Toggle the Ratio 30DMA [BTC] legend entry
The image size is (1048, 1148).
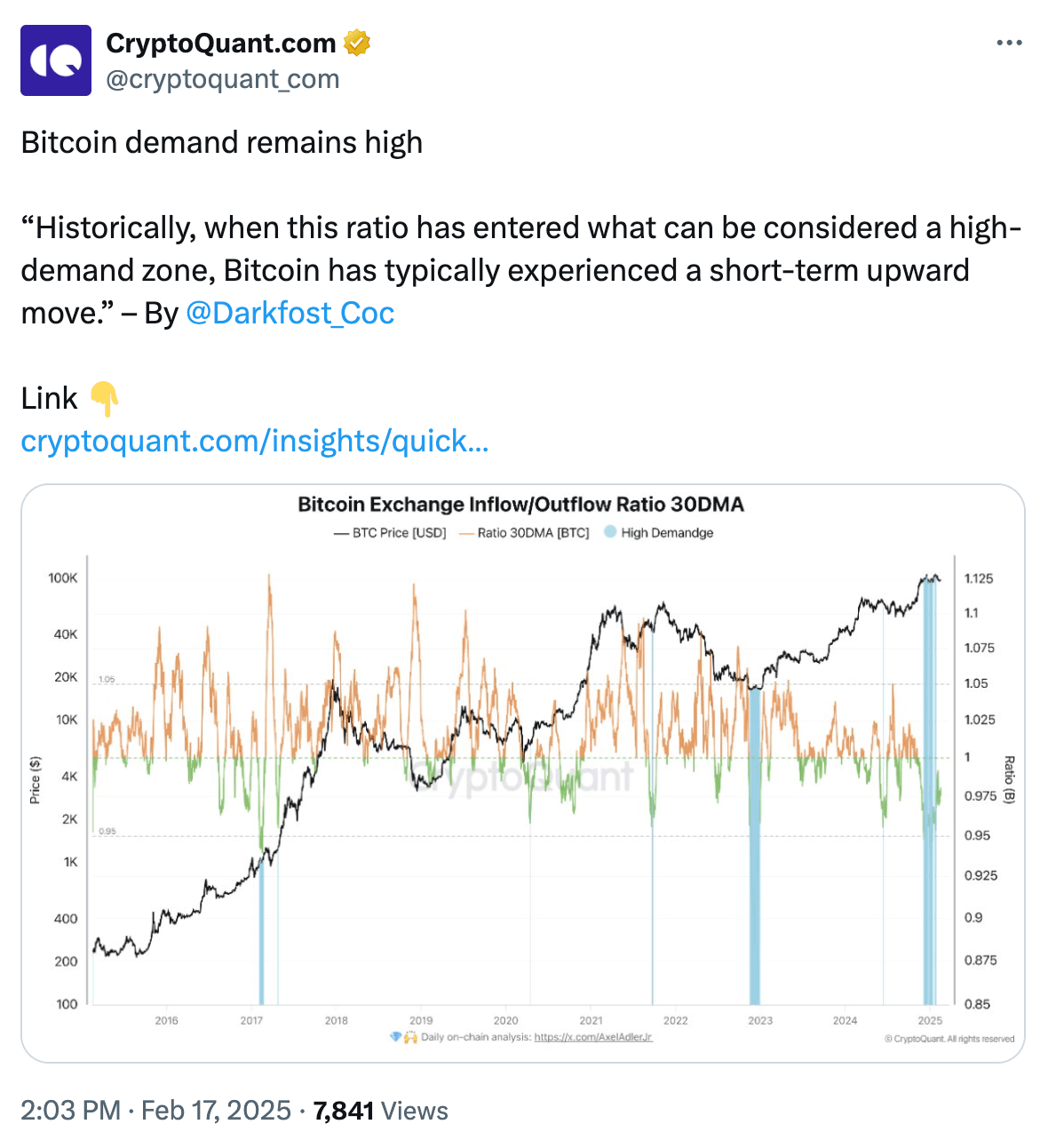[524, 533]
